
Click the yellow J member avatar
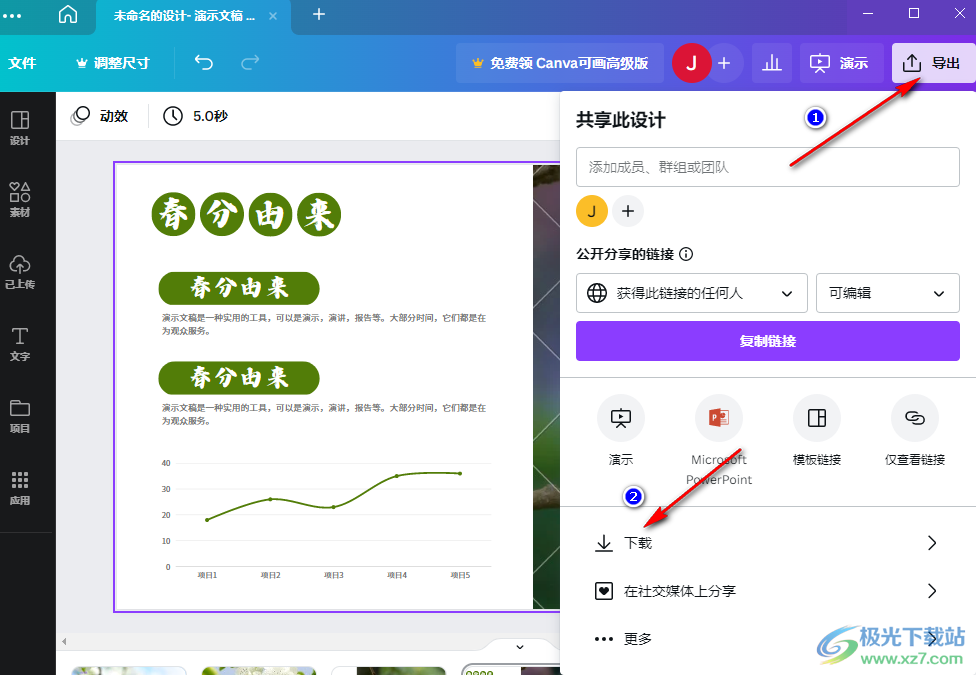pos(591,211)
